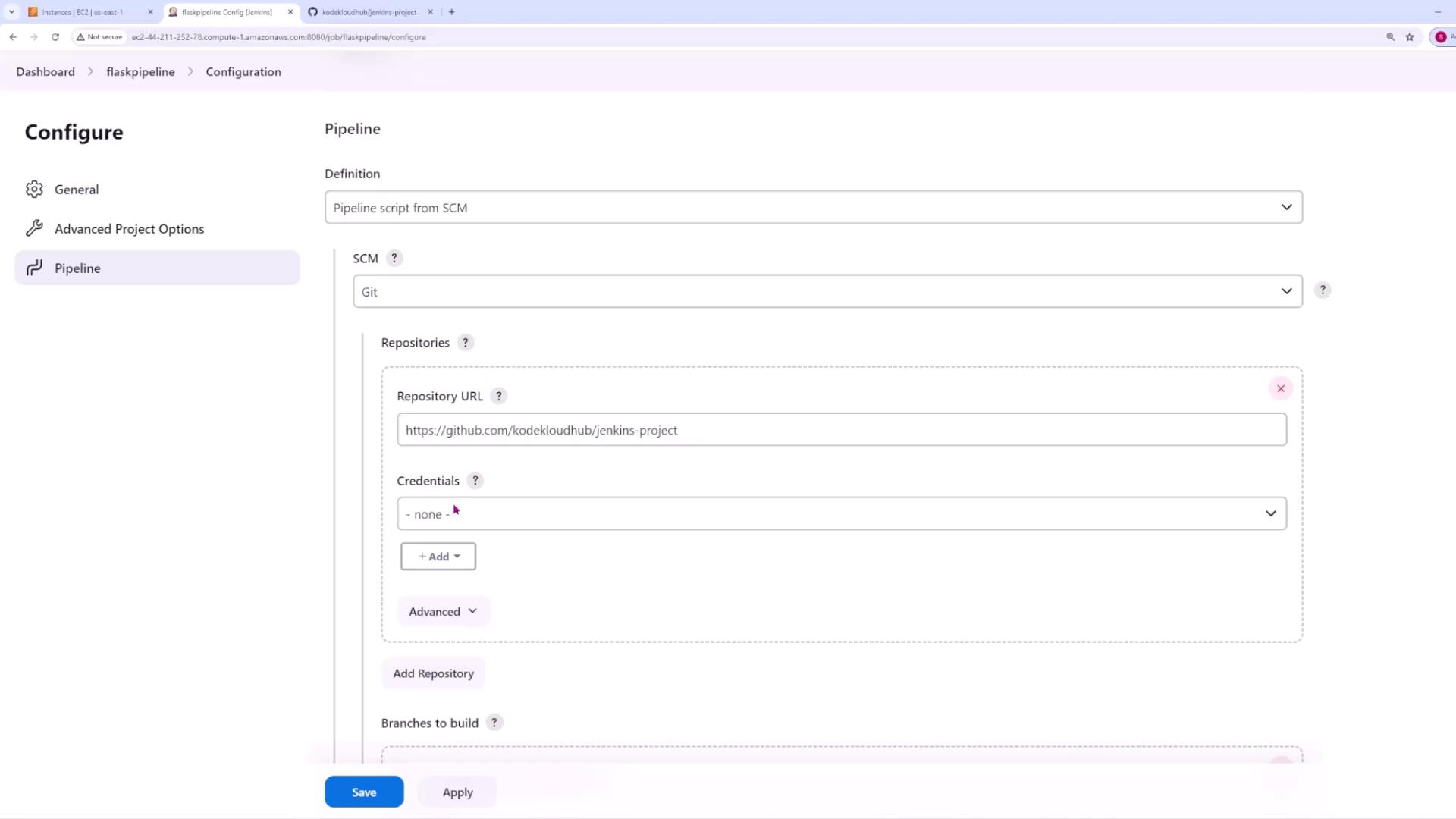Remove the repository with red X button
This screenshot has height=819, width=1456.
(1281, 388)
